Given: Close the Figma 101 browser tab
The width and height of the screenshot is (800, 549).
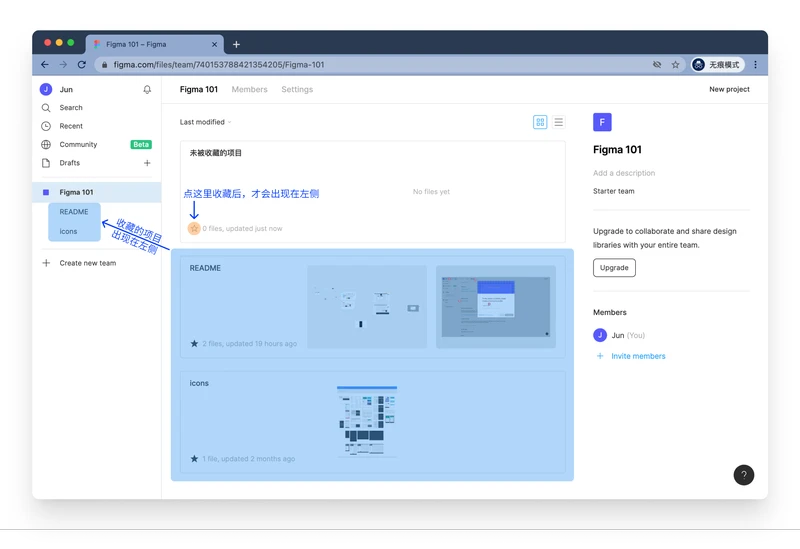Looking at the screenshot, I should pyautogui.click(x=214, y=44).
